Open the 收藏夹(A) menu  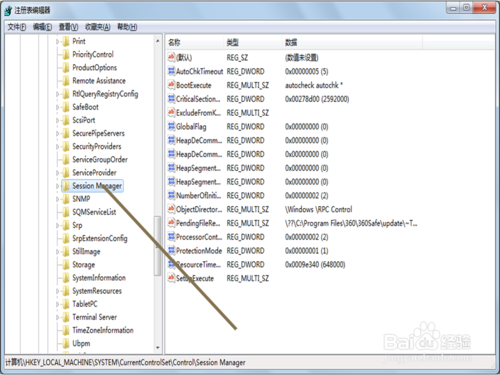pos(98,27)
